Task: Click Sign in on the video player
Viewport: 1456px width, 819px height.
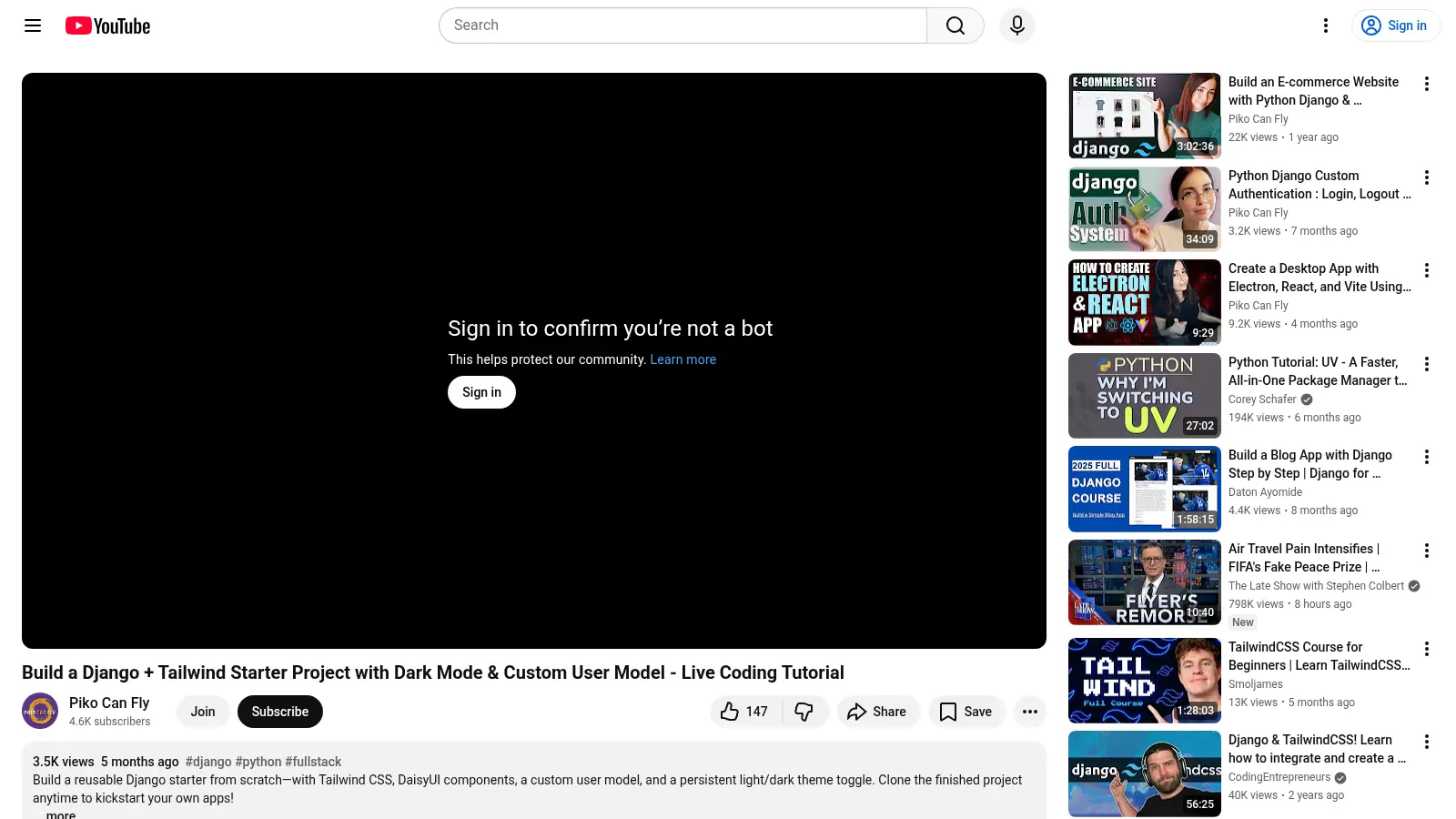Action: tap(481, 392)
